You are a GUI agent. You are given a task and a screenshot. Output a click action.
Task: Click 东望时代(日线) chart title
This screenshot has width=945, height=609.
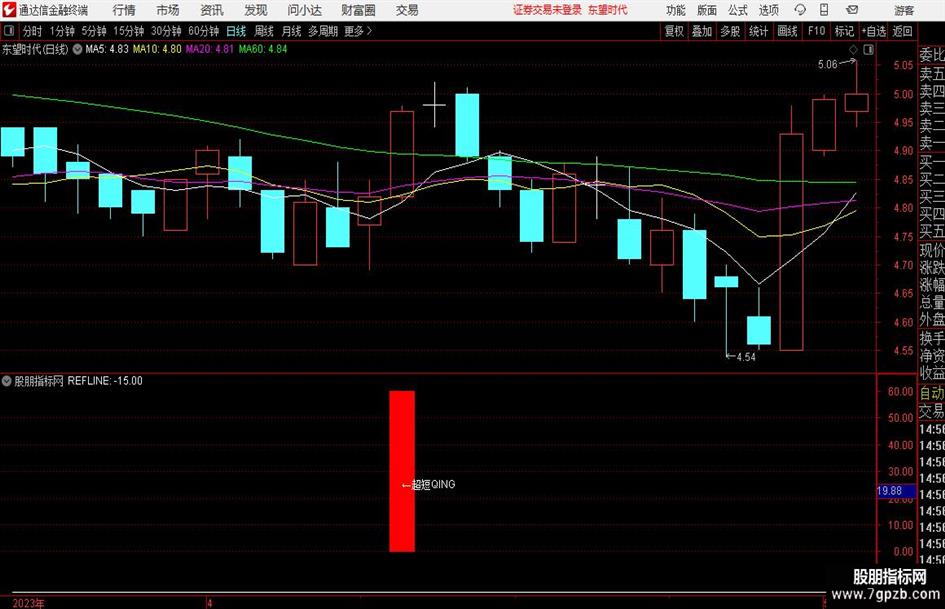coord(35,49)
